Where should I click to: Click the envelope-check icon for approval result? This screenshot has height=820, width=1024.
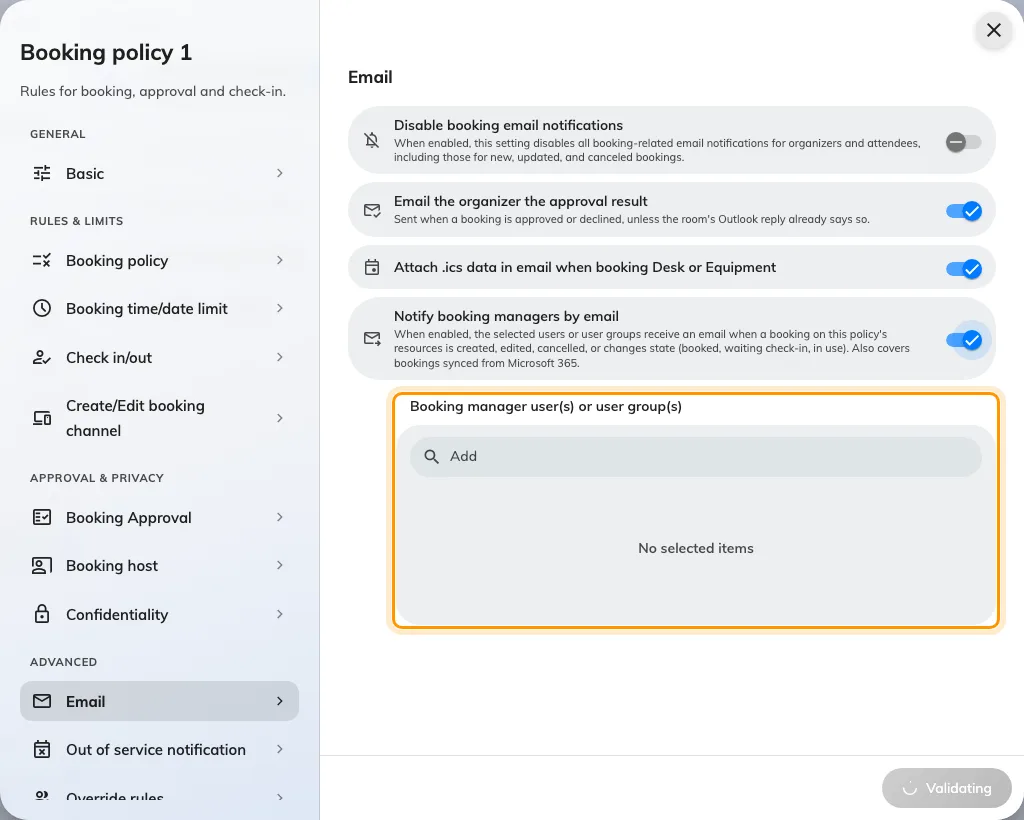pyautogui.click(x=372, y=210)
